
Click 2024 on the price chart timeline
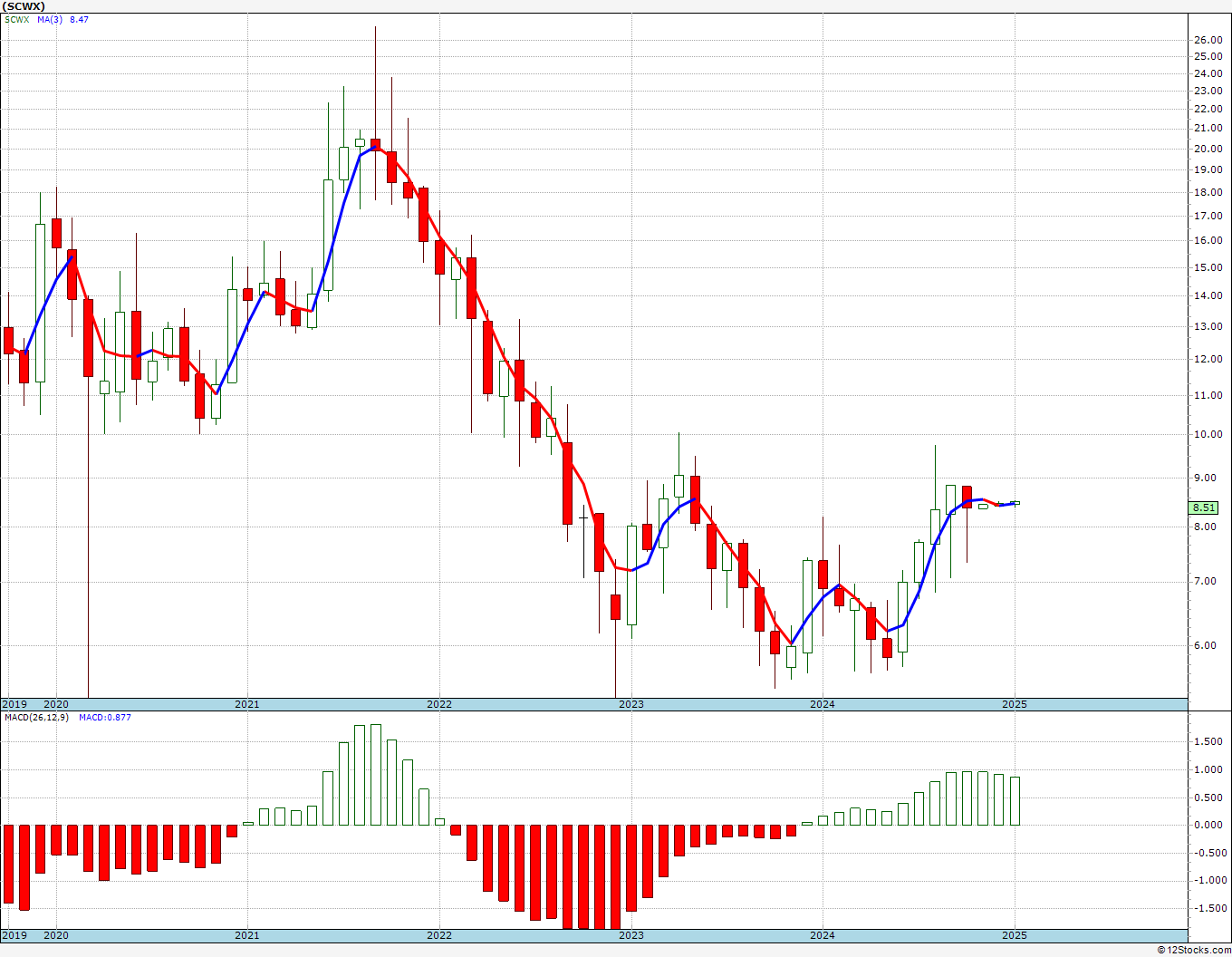coord(823,704)
